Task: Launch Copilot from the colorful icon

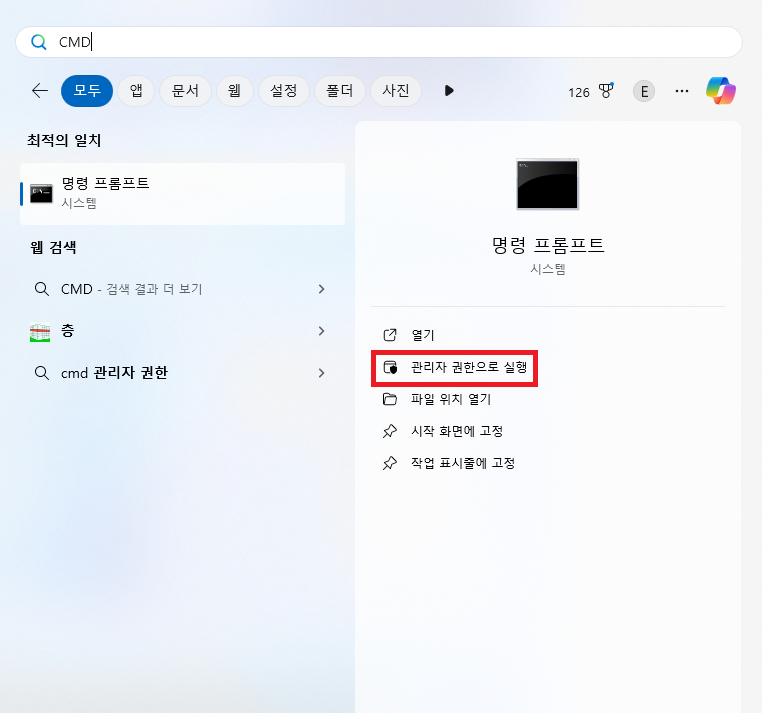Action: 721,91
